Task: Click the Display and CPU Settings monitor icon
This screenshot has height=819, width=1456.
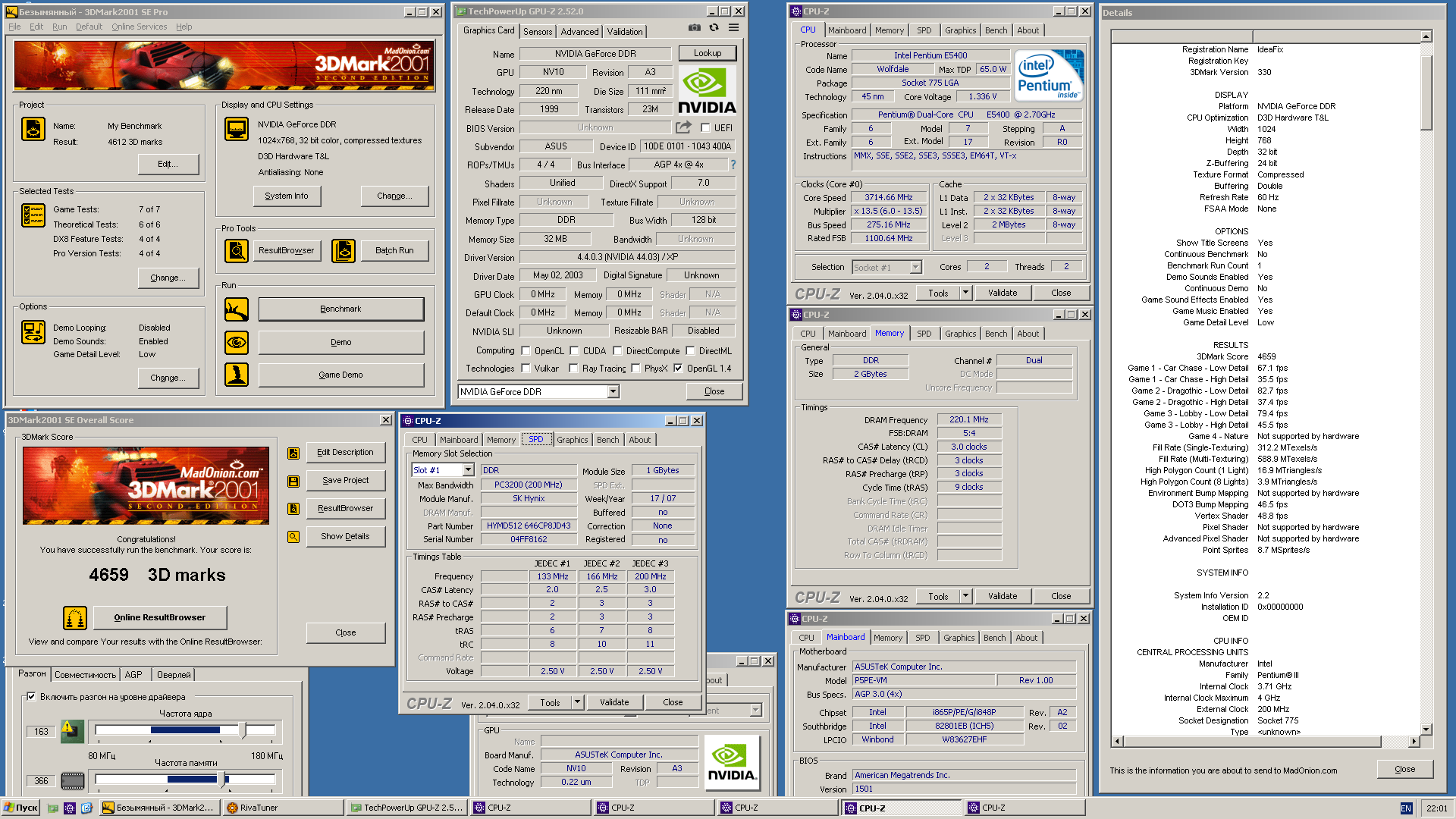Action: (237, 129)
